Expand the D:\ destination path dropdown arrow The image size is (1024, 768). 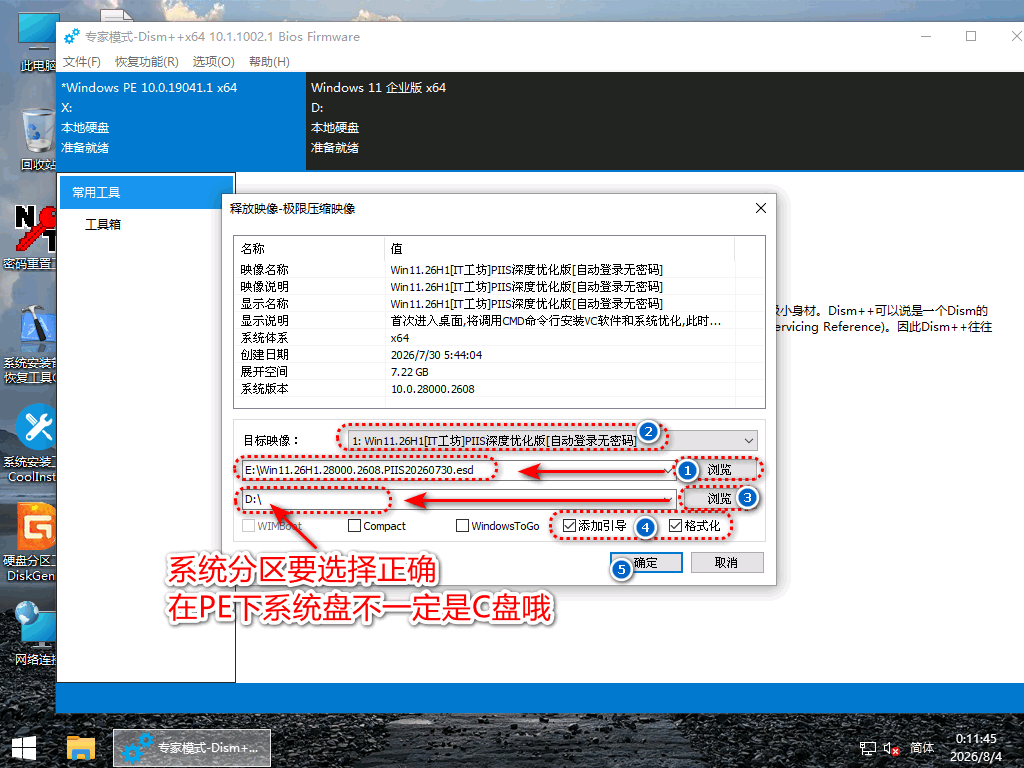click(x=668, y=500)
